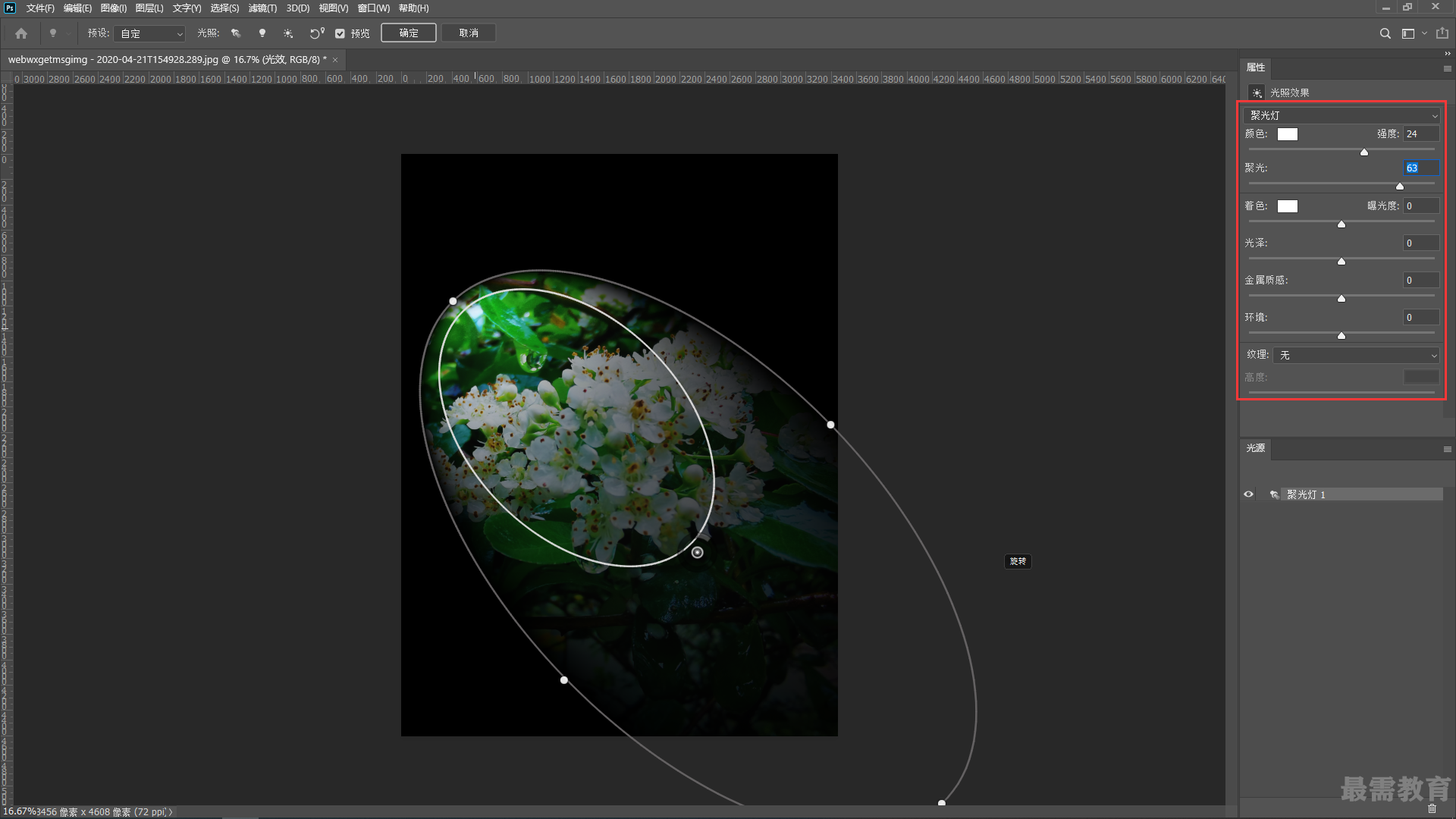Screen dimensions: 1456x819
Task: Open the 图层(L) menu
Action: pos(149,8)
